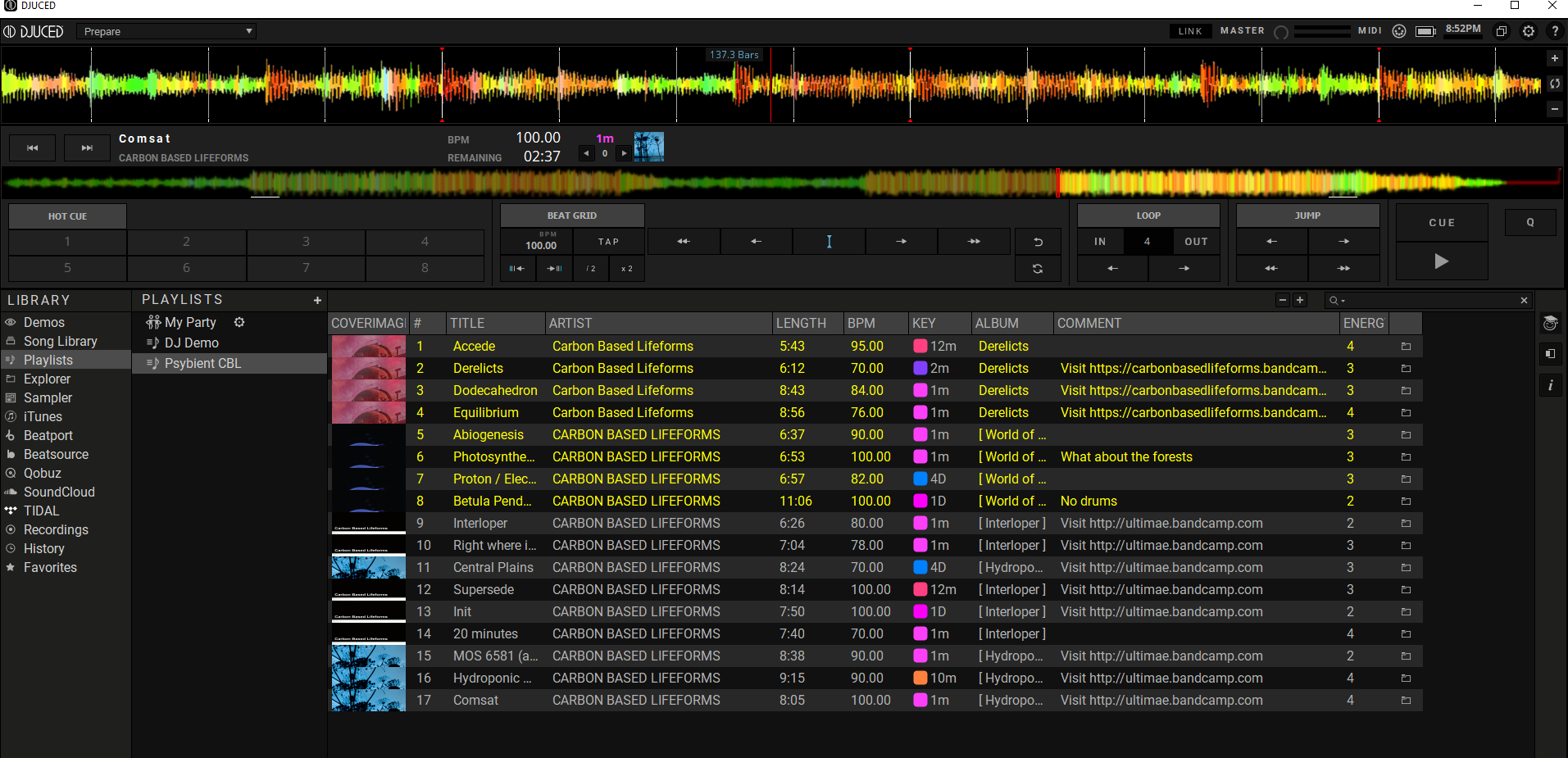Add a new playlist with plus icon

click(317, 301)
